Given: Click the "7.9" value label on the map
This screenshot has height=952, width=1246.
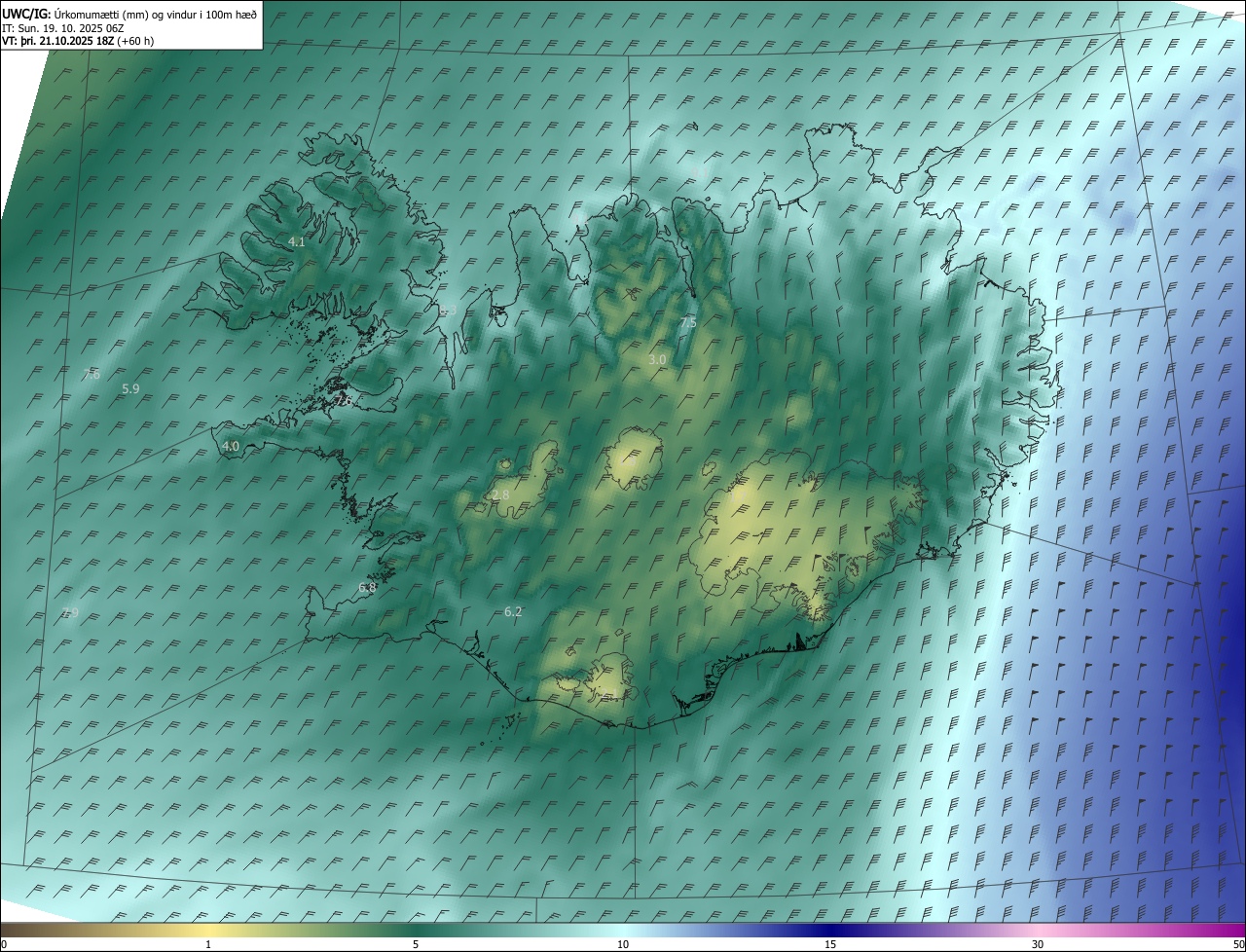Looking at the screenshot, I should pos(69,612).
